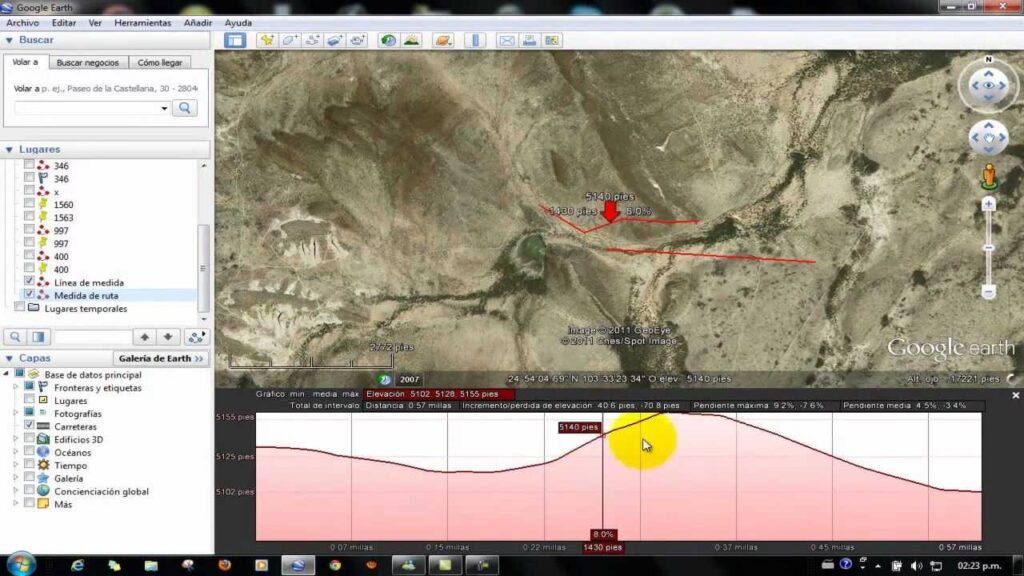Click the email envelope icon
Viewport: 1024px width, 576px height.
tap(507, 41)
